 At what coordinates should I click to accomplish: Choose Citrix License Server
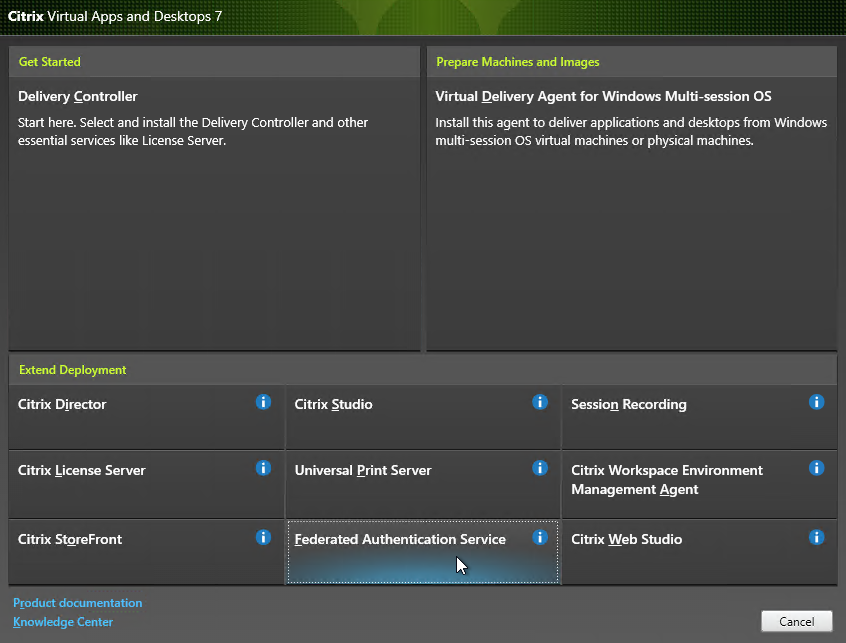pos(146,484)
